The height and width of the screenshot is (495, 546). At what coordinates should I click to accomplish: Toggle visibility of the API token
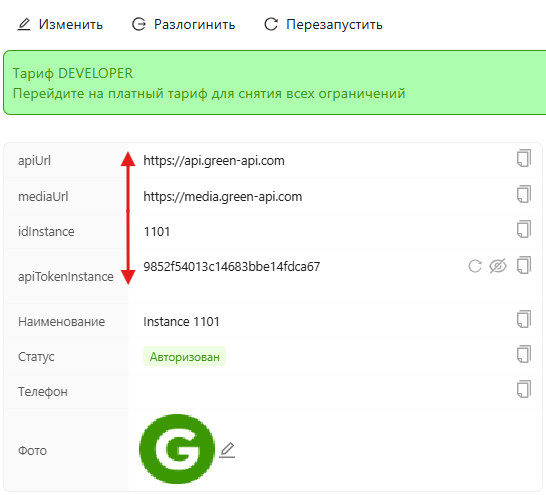pyautogui.click(x=498, y=266)
